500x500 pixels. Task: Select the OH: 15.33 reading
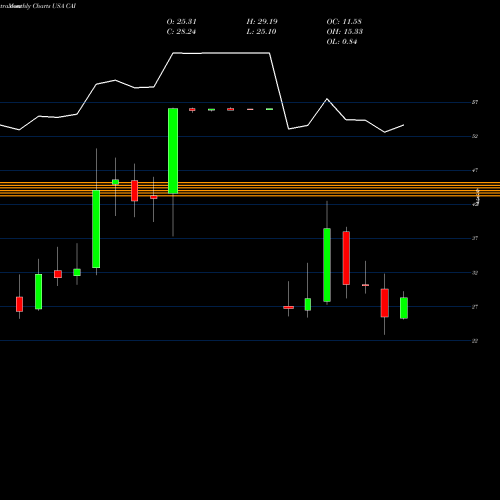(x=345, y=32)
